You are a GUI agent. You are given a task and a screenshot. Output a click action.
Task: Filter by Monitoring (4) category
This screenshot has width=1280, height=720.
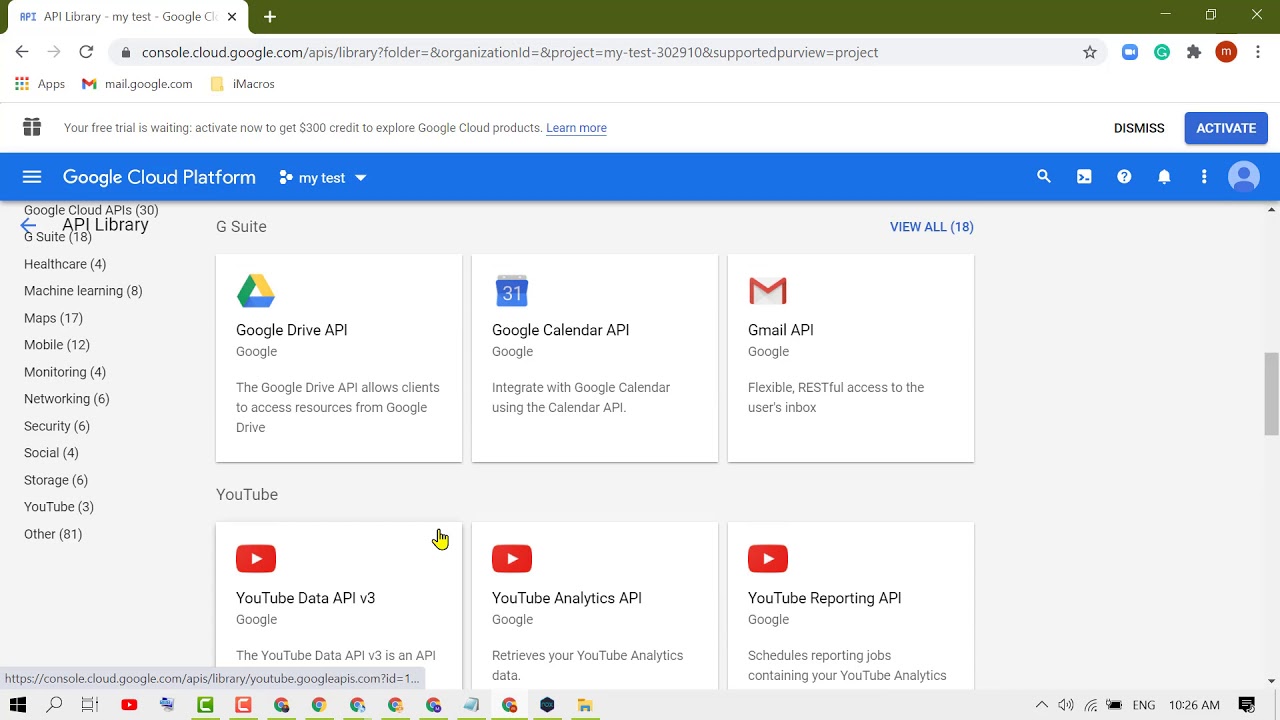[x=65, y=372]
